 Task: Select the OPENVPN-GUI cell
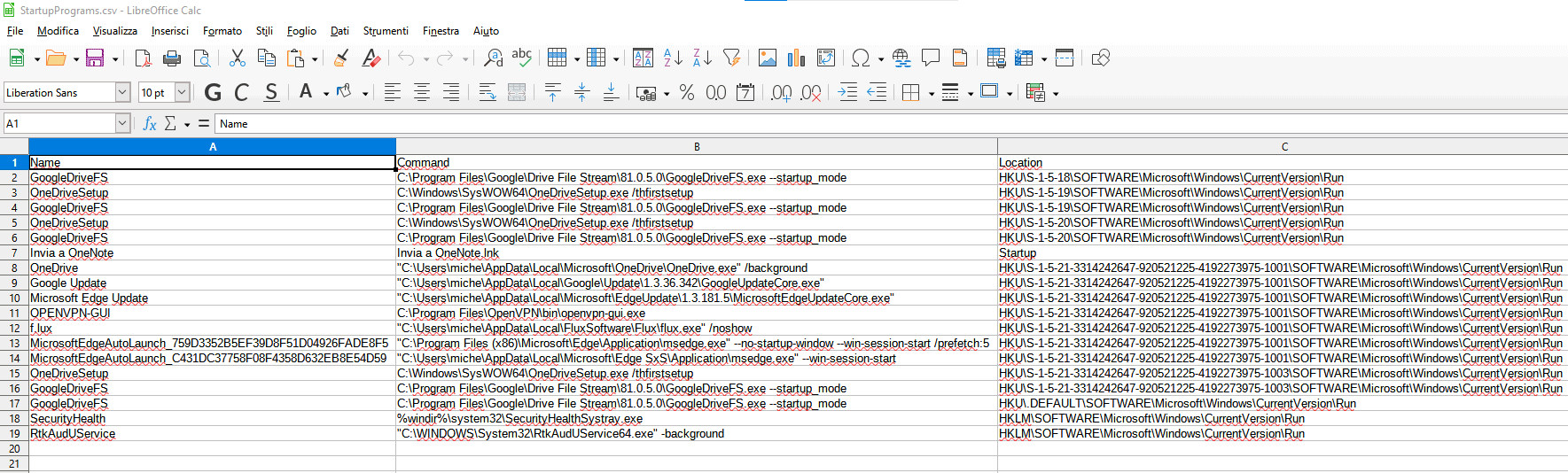pos(212,313)
